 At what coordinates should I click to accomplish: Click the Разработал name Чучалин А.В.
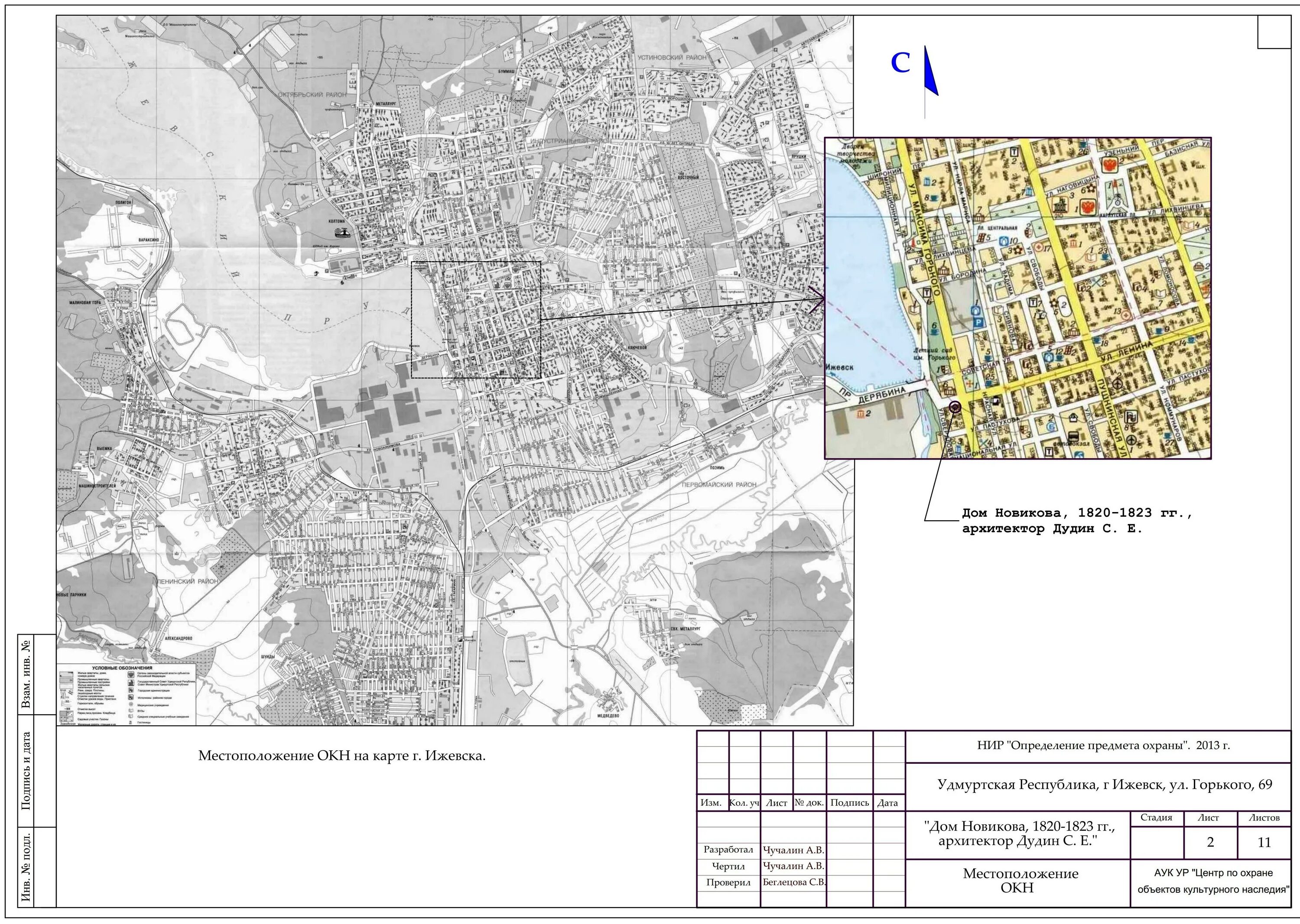pyautogui.click(x=793, y=850)
